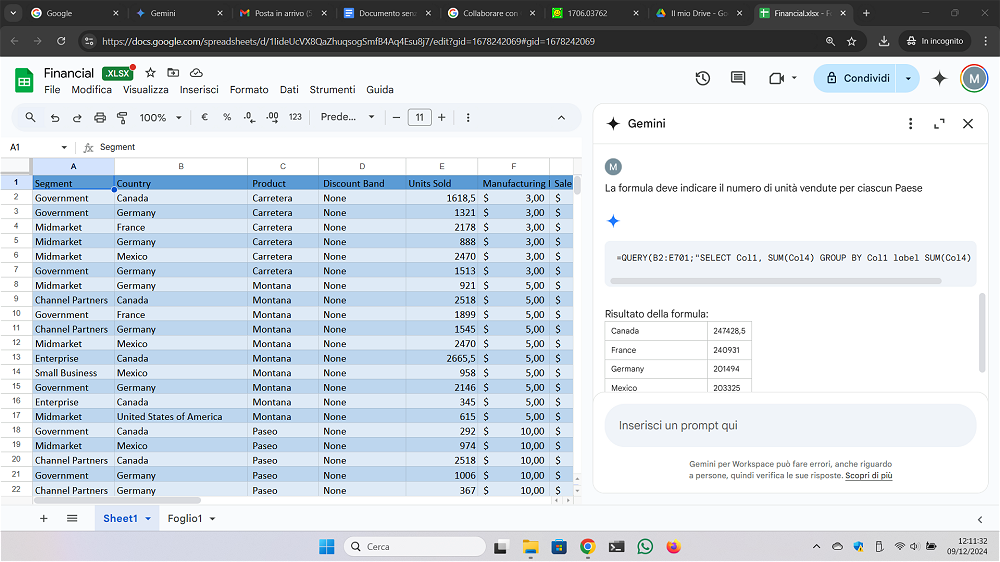Open the Formato menu

tap(249, 90)
